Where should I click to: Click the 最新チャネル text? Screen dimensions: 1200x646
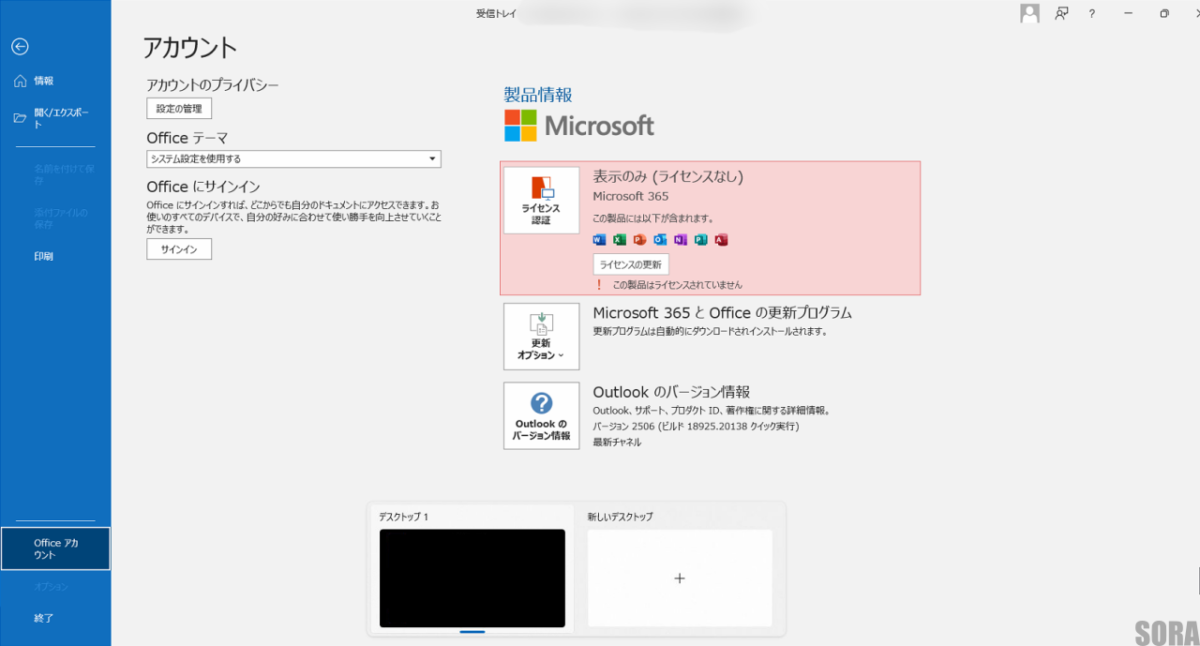(617, 442)
